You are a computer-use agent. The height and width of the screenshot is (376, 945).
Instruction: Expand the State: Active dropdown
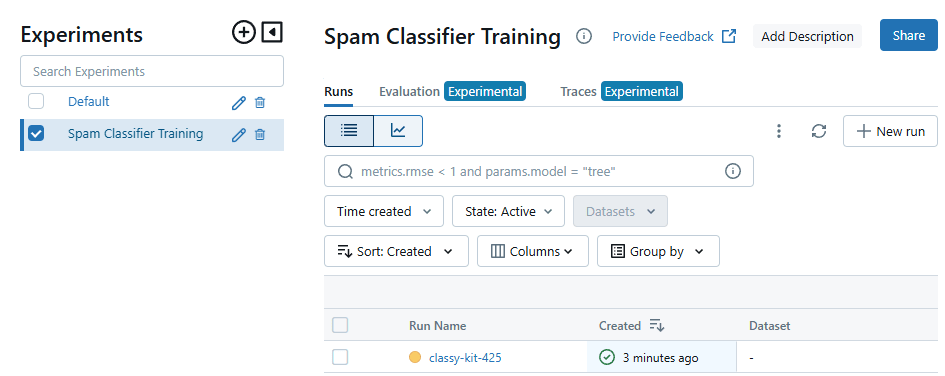pyautogui.click(x=509, y=212)
